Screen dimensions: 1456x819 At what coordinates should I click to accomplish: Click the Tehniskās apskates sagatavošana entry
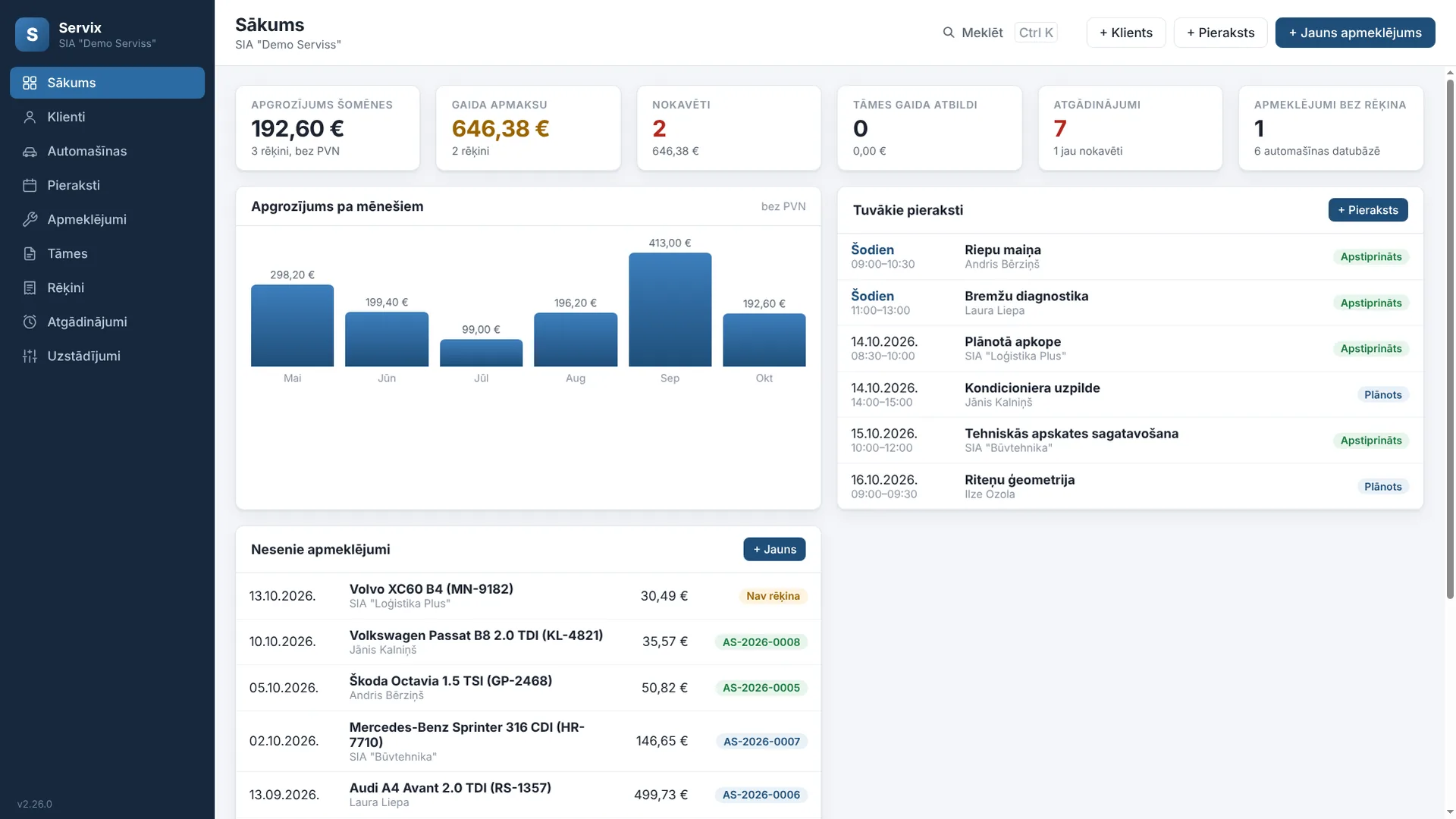(x=1129, y=440)
